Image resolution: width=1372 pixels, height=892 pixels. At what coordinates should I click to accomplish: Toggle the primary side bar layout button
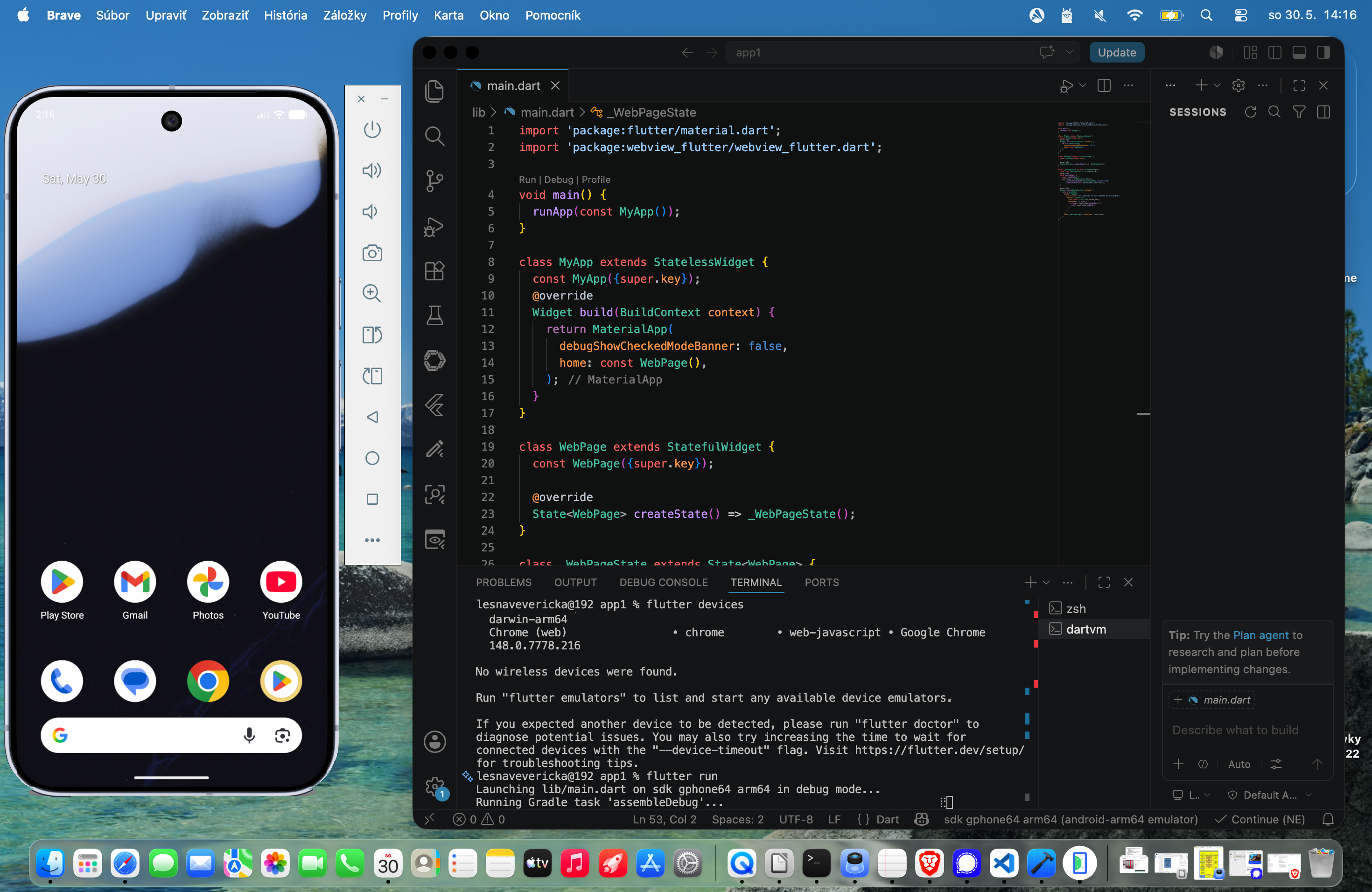coord(1274,52)
